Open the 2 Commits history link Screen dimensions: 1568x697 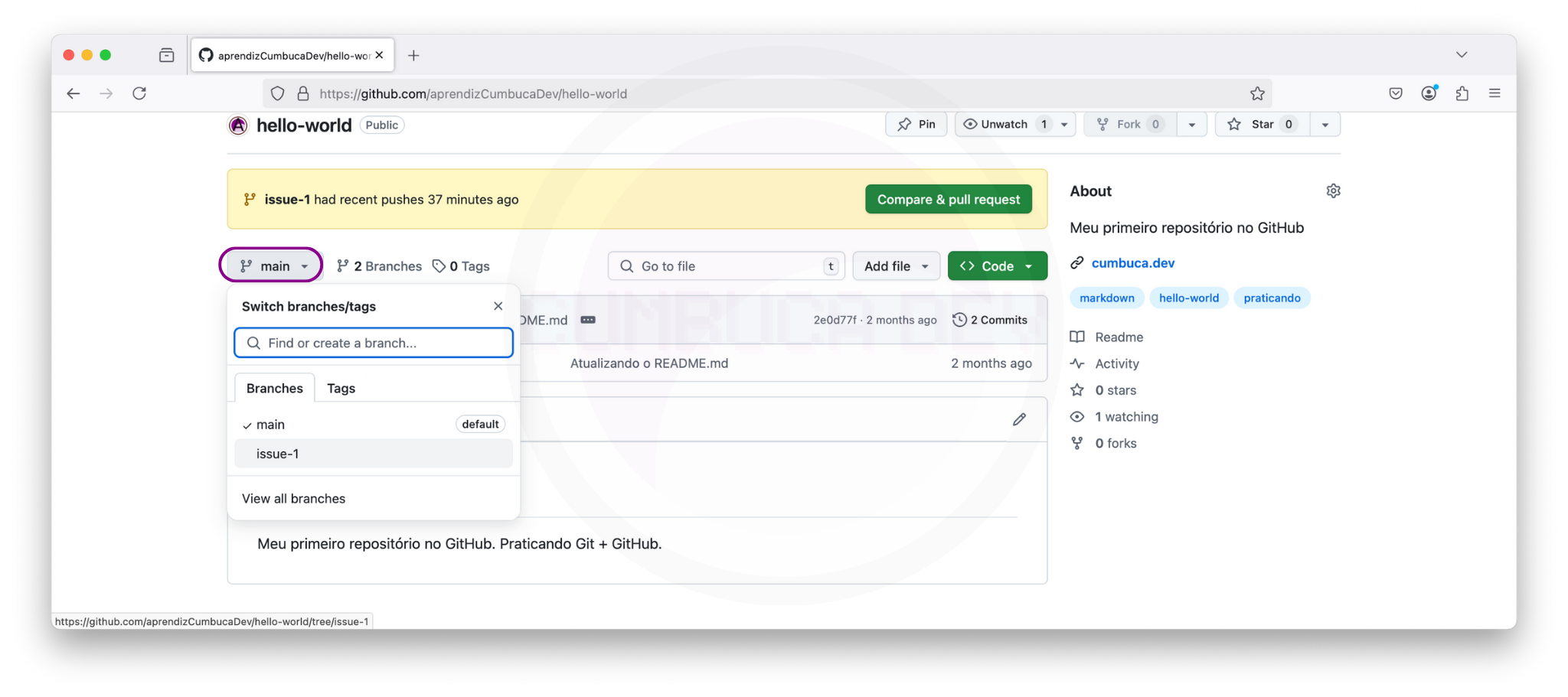coord(990,320)
